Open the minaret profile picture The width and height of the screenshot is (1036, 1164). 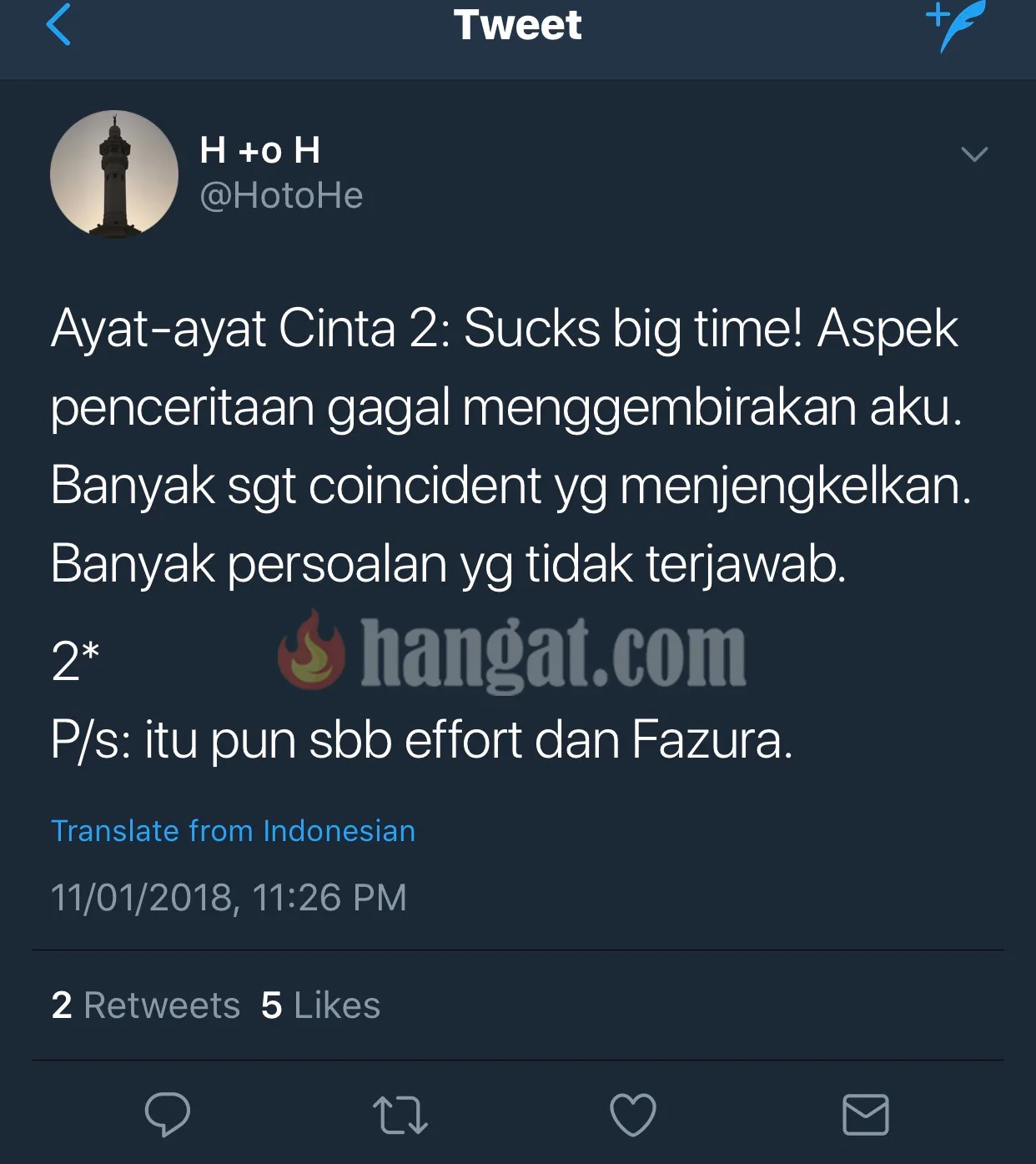(x=114, y=174)
